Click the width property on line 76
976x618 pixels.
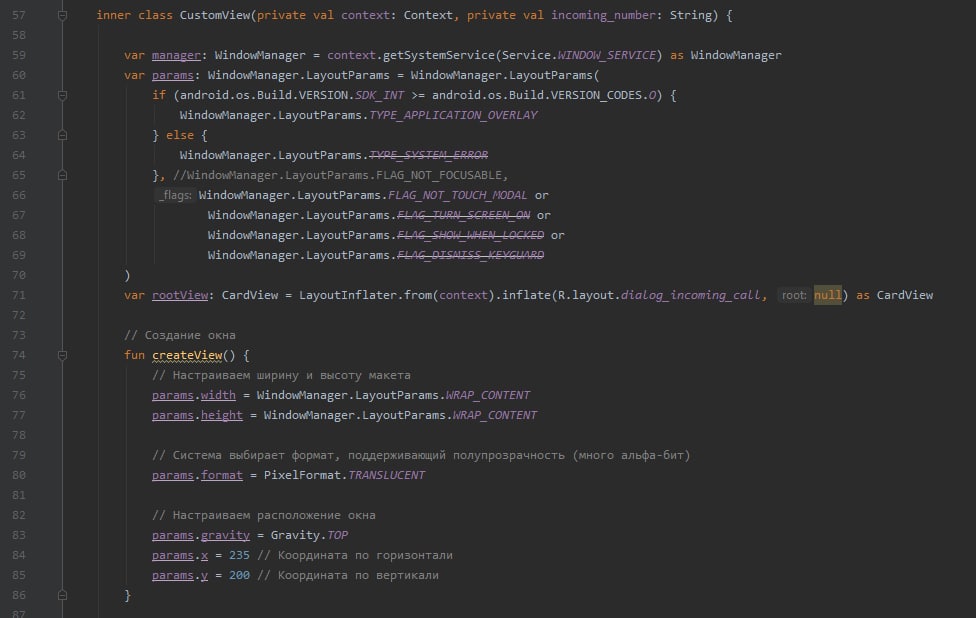(x=218, y=395)
